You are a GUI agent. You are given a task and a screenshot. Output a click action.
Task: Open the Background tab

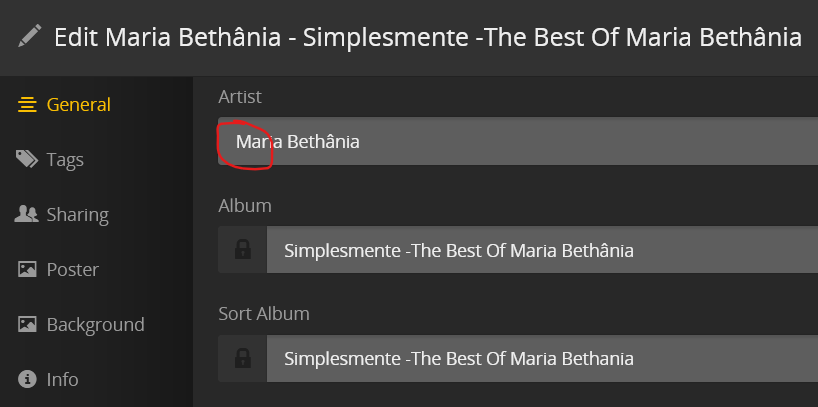pos(95,324)
